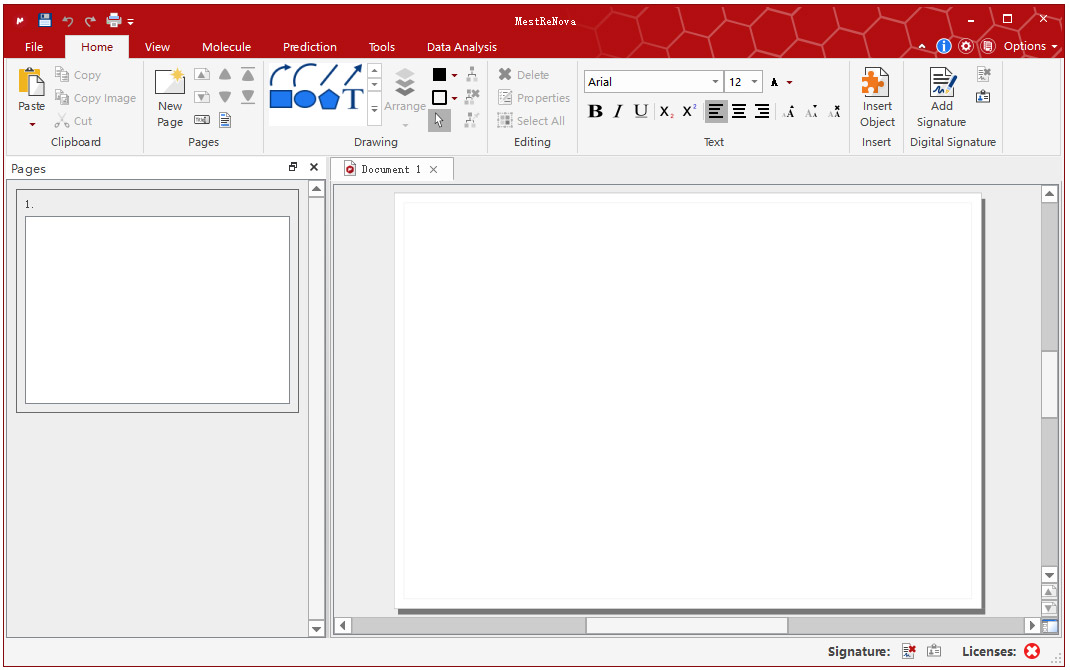Click the black fill color swatch
Viewport: 1070px width, 670px height.
[x=439, y=75]
